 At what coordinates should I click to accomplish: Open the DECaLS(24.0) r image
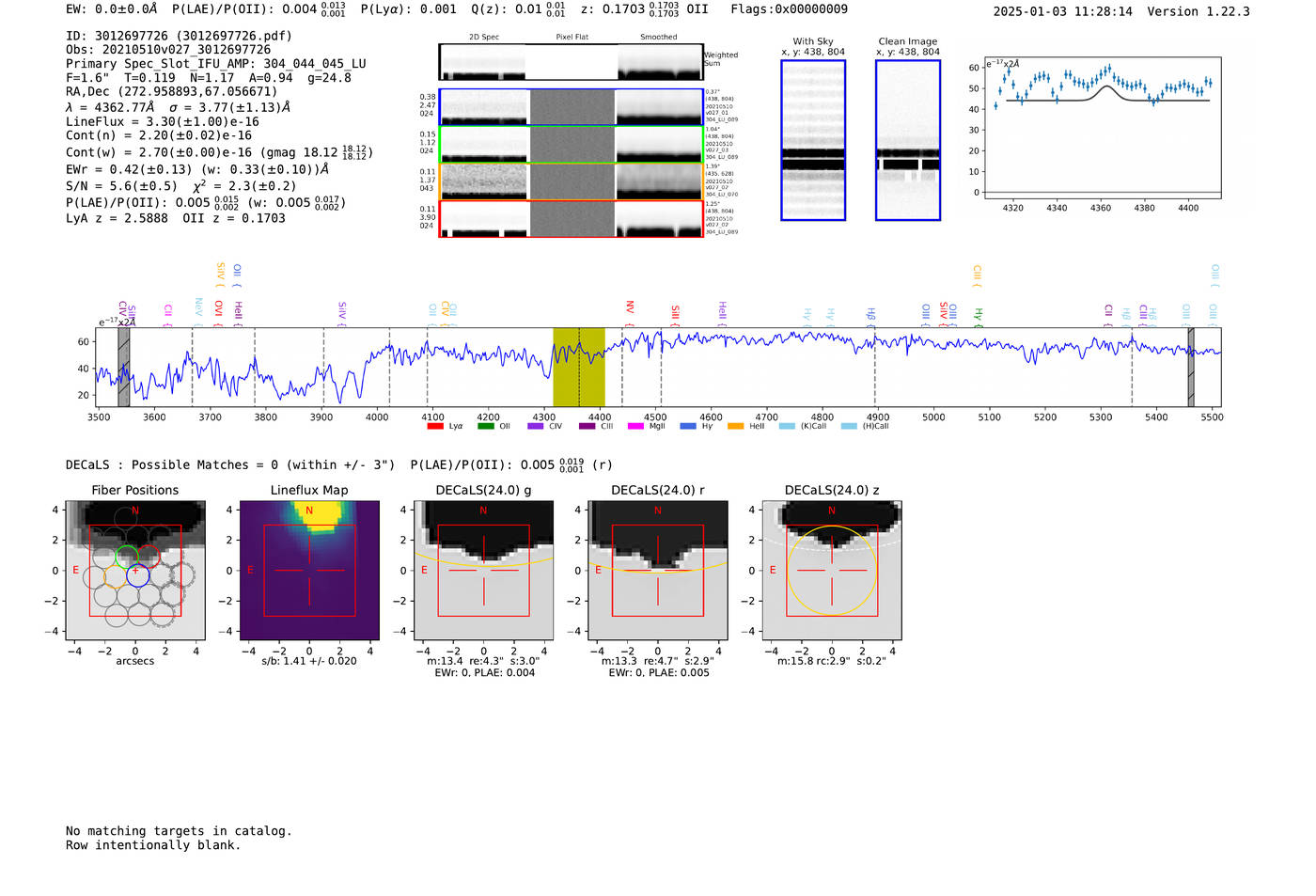658,571
